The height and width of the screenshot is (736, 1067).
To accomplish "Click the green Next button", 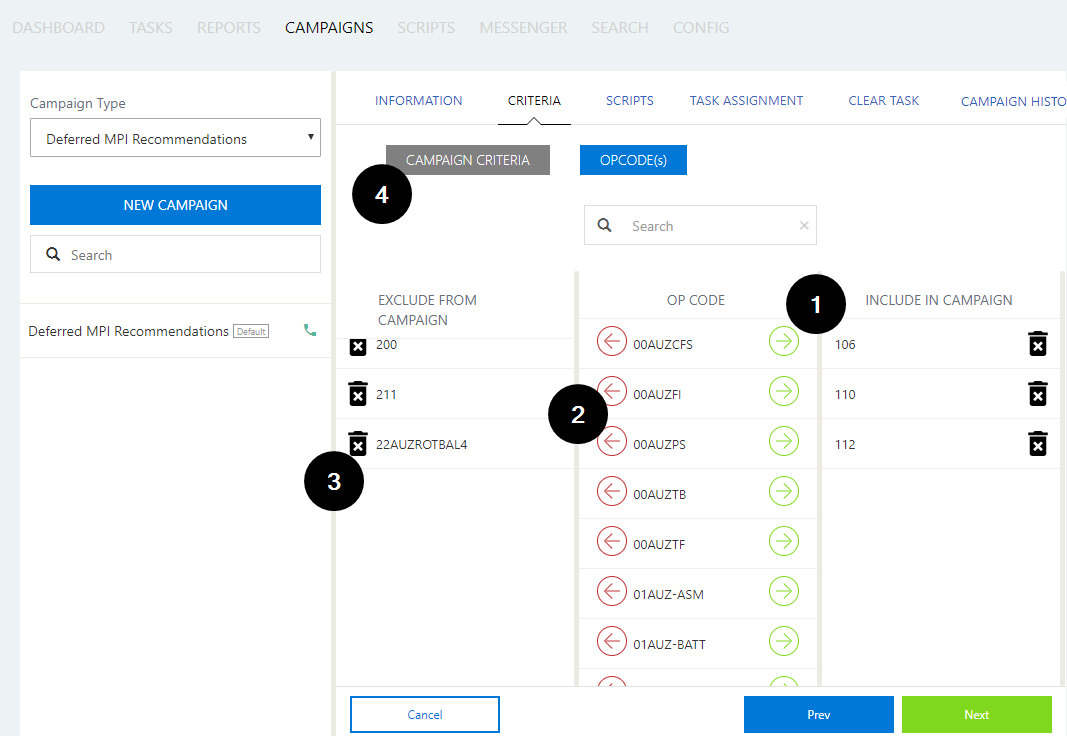I will pos(976,715).
